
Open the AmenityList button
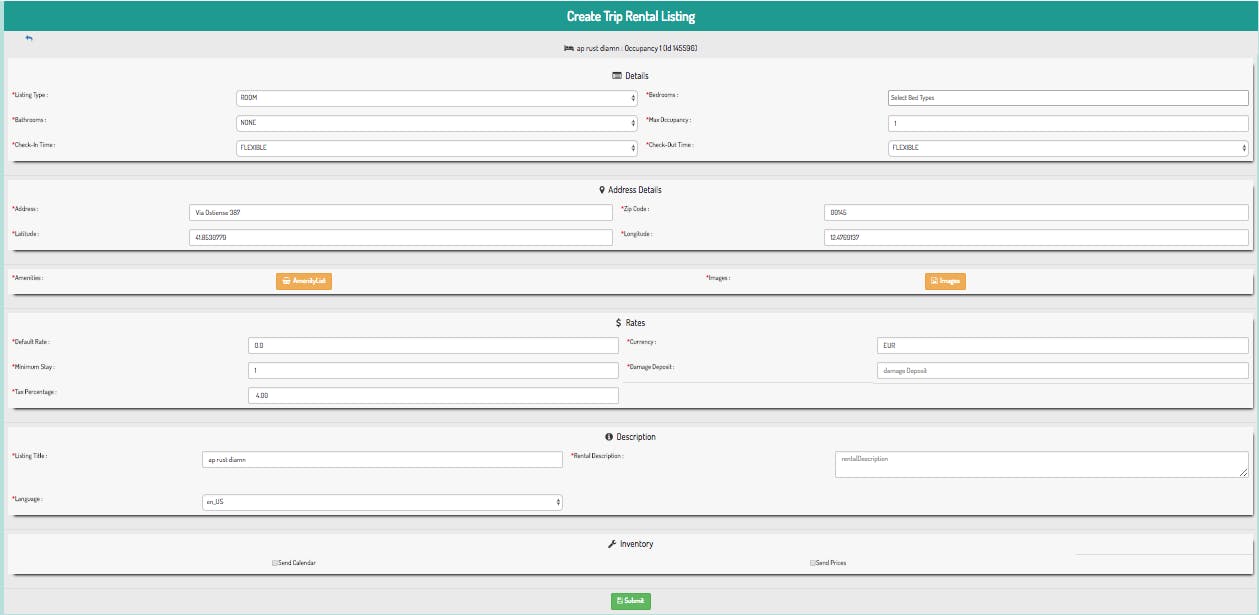point(303,281)
